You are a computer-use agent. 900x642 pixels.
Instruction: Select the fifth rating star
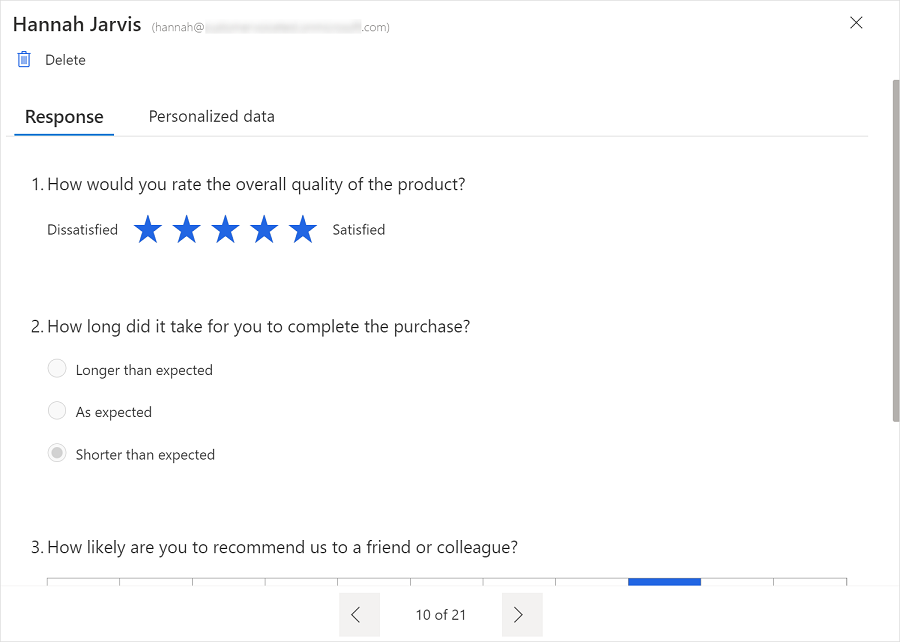click(303, 229)
